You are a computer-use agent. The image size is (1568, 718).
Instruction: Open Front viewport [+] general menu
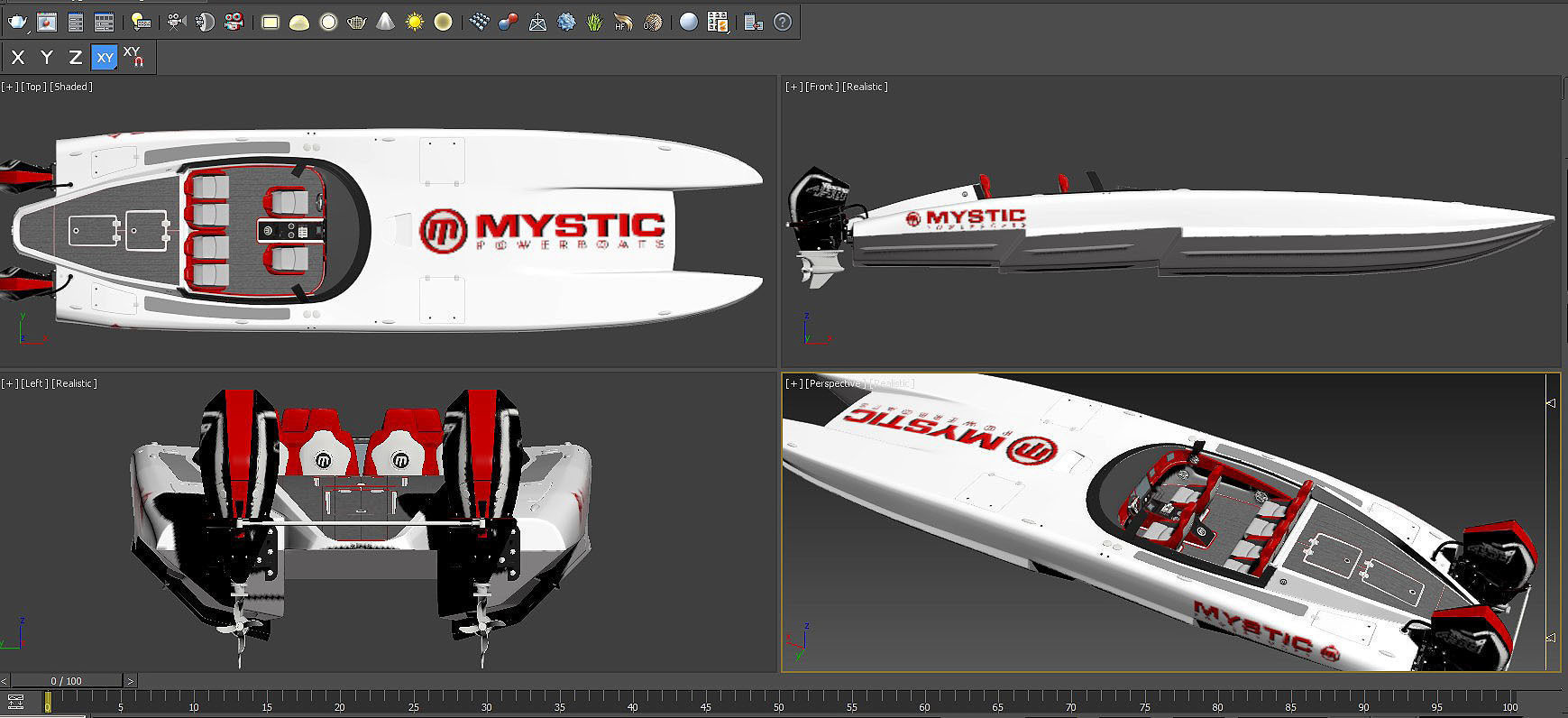tap(793, 87)
